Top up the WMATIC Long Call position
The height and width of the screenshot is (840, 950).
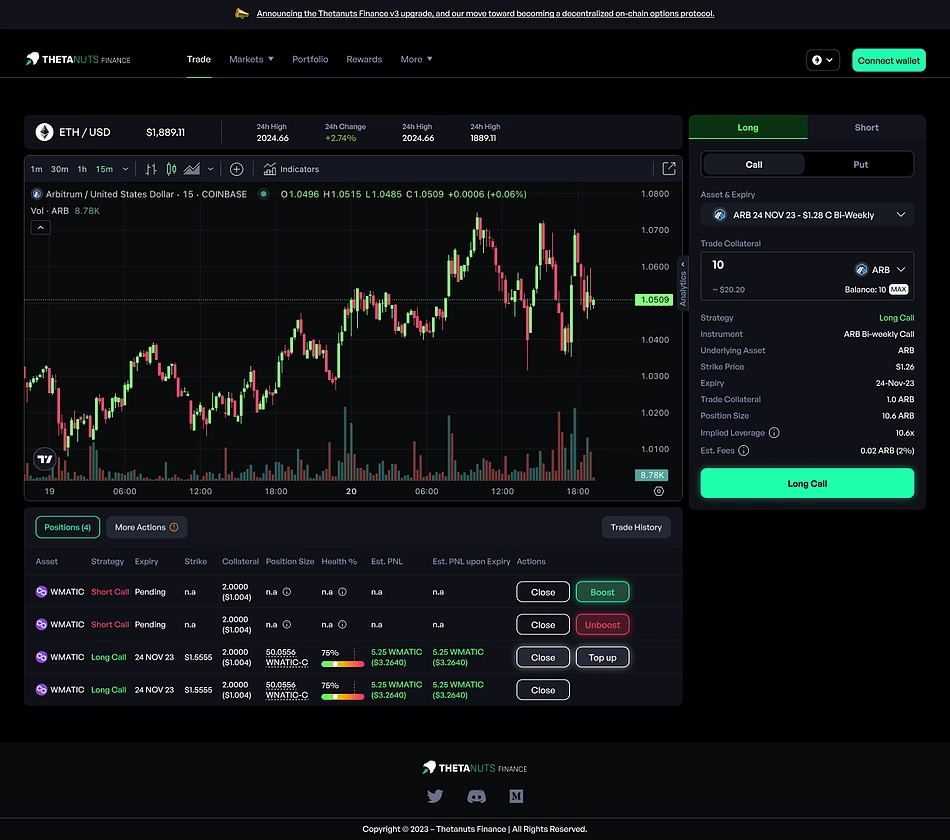602,658
